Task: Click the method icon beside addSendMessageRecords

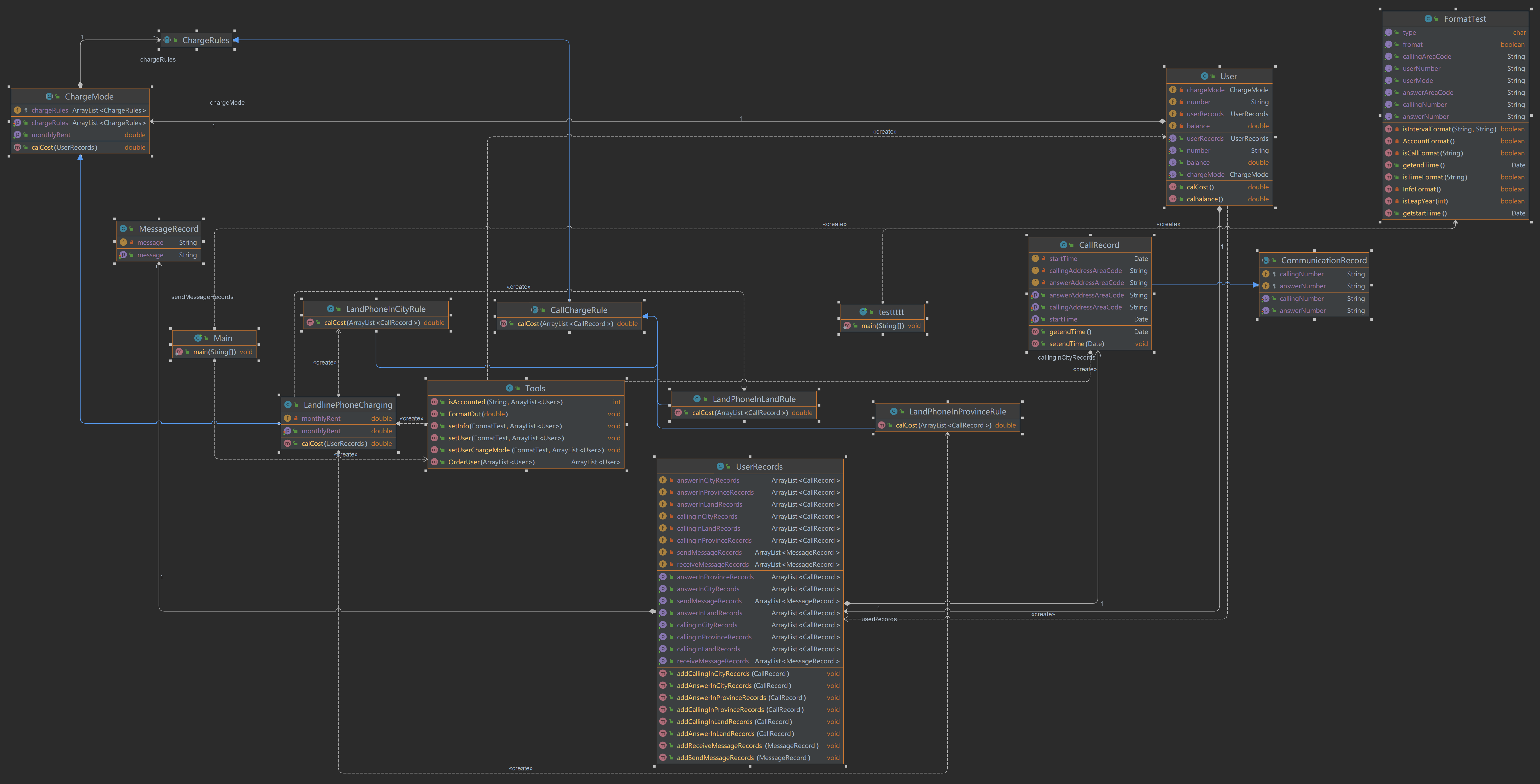Action: pos(662,758)
